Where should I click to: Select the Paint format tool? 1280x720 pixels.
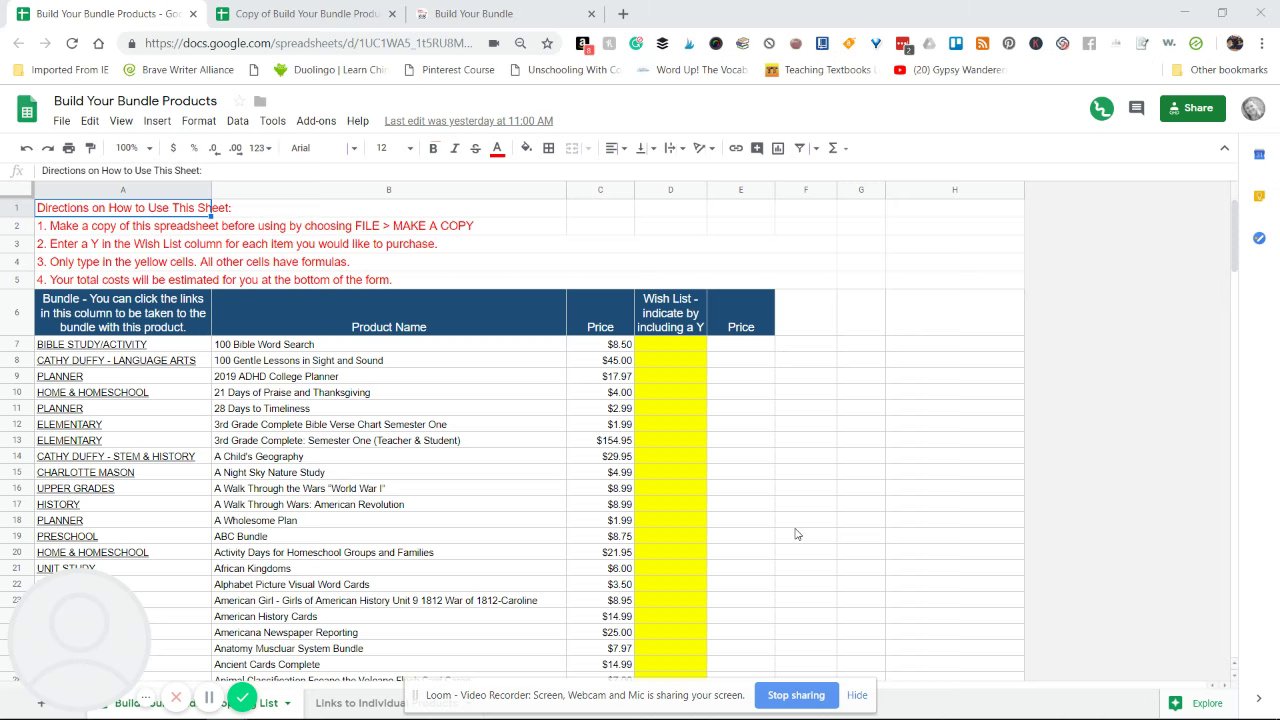90,148
